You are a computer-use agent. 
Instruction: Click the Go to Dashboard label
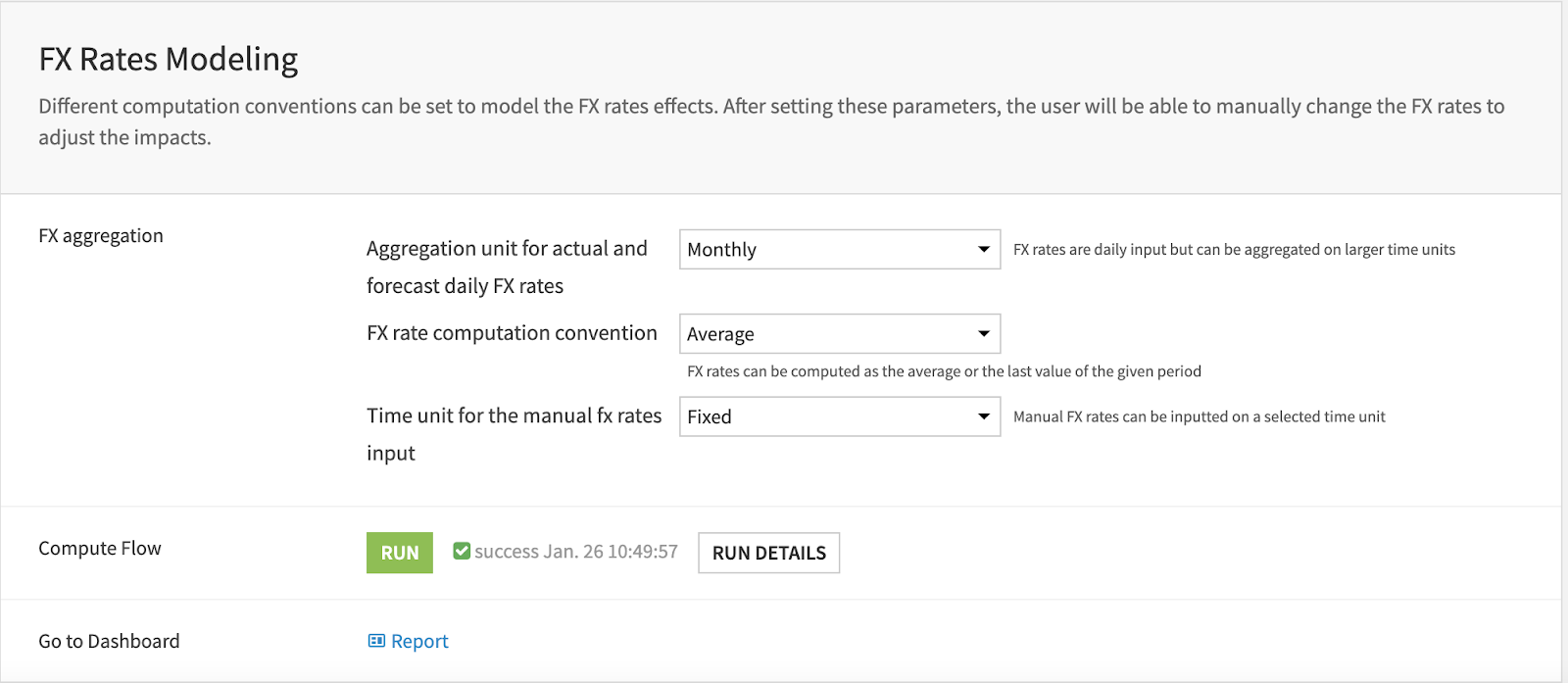pos(109,642)
